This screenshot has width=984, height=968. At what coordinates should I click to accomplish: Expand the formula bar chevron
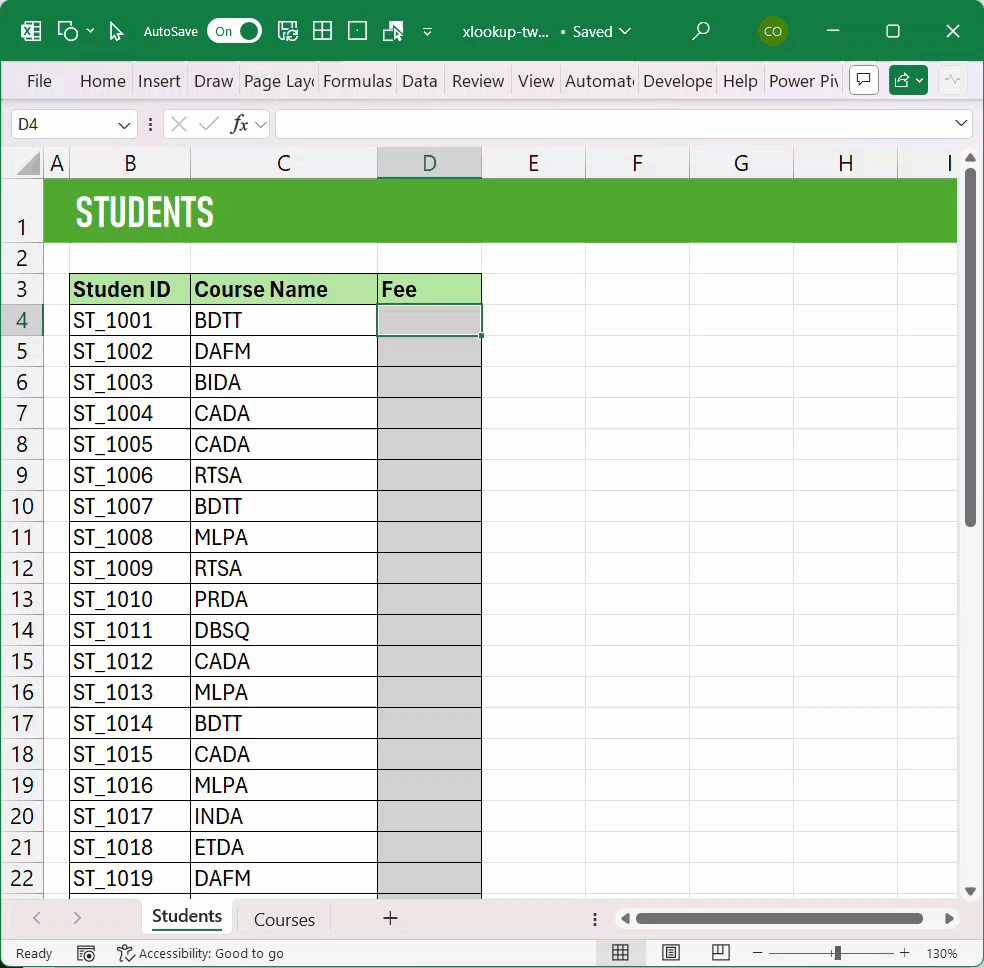[x=961, y=124]
